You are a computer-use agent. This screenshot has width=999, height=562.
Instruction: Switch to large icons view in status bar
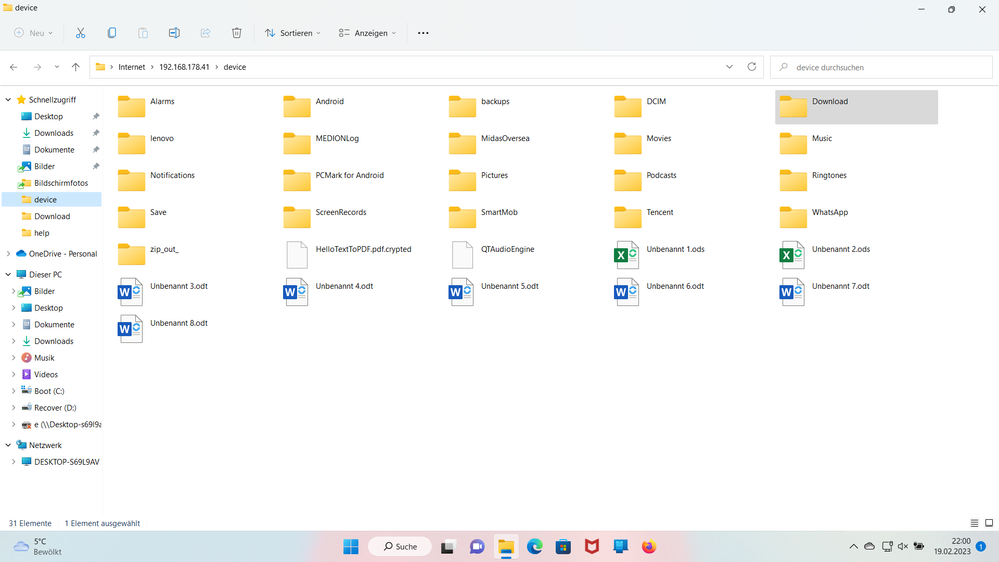(990, 523)
